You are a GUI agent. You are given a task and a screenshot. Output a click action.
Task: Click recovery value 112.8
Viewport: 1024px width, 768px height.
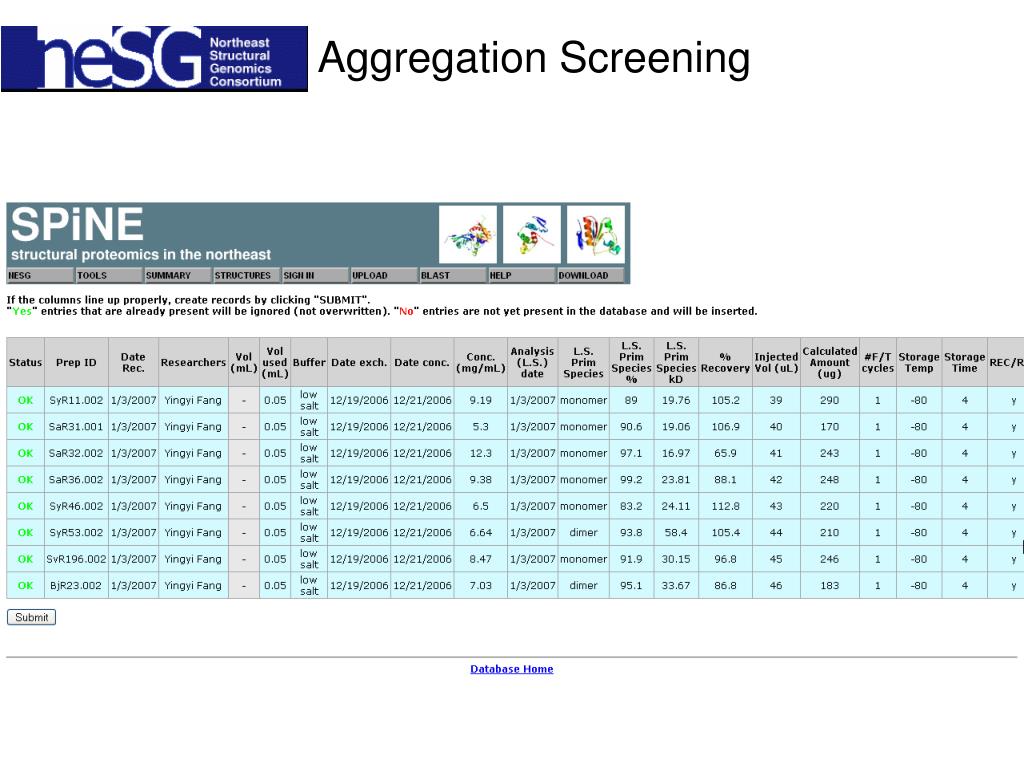tap(725, 506)
